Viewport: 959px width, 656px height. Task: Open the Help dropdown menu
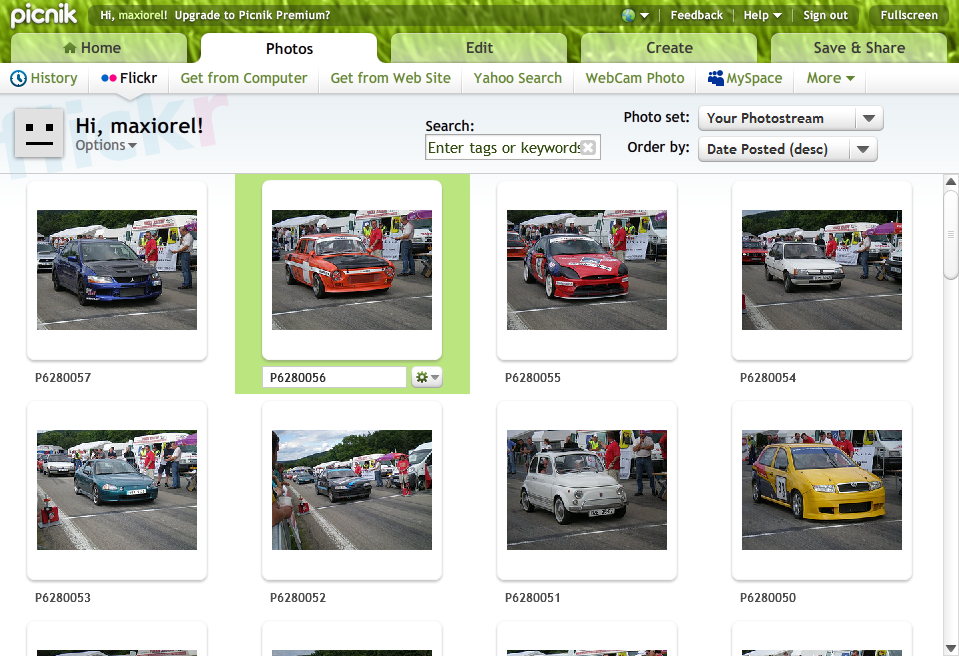point(762,15)
